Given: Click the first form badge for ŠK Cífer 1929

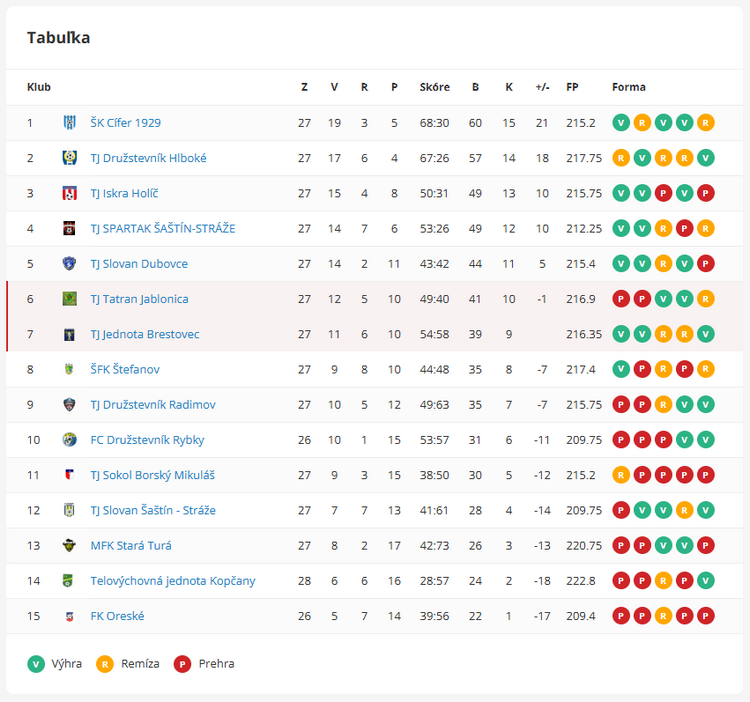Looking at the screenshot, I should coord(621,123).
